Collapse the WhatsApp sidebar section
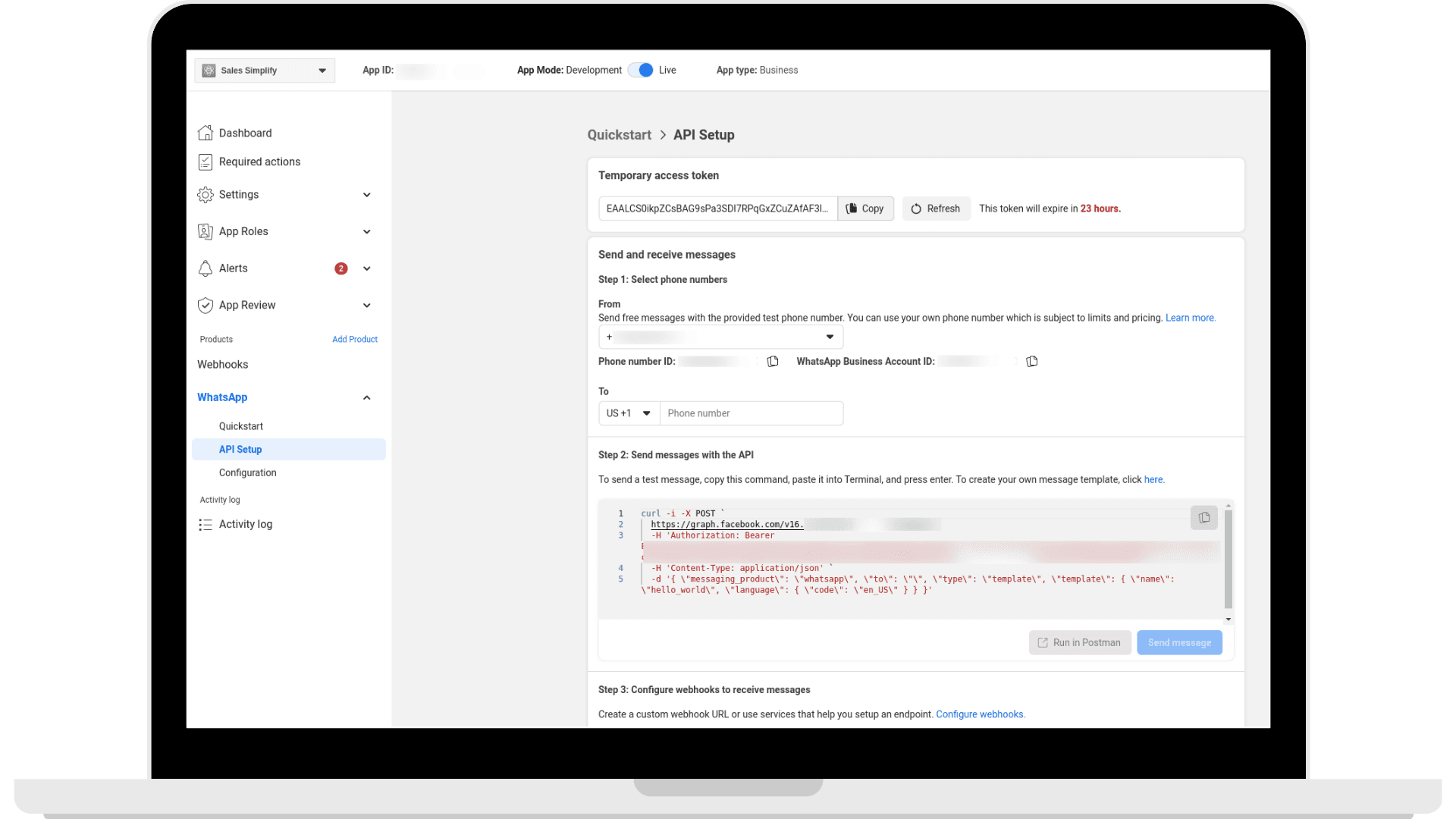This screenshot has width=1456, height=819. coord(366,397)
